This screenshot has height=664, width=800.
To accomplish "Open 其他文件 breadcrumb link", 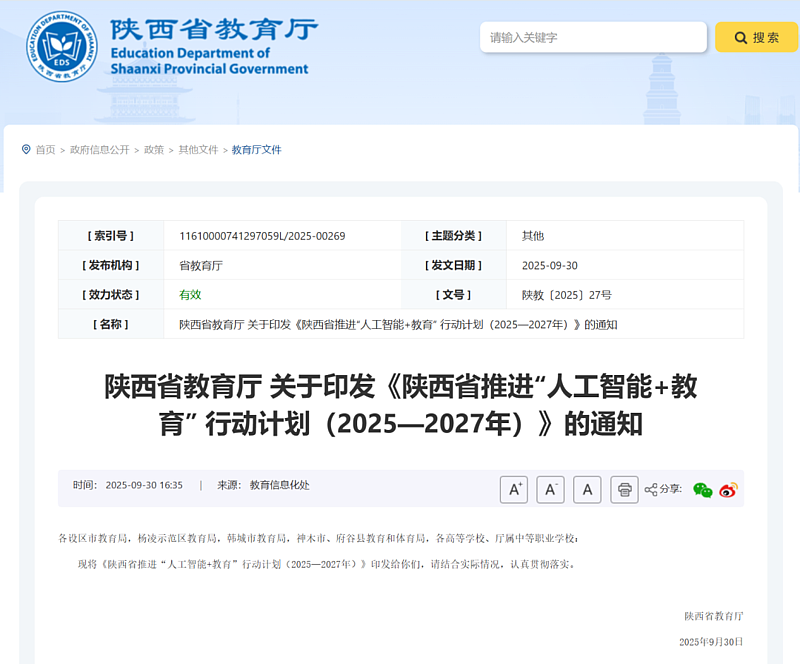I will coord(198,150).
